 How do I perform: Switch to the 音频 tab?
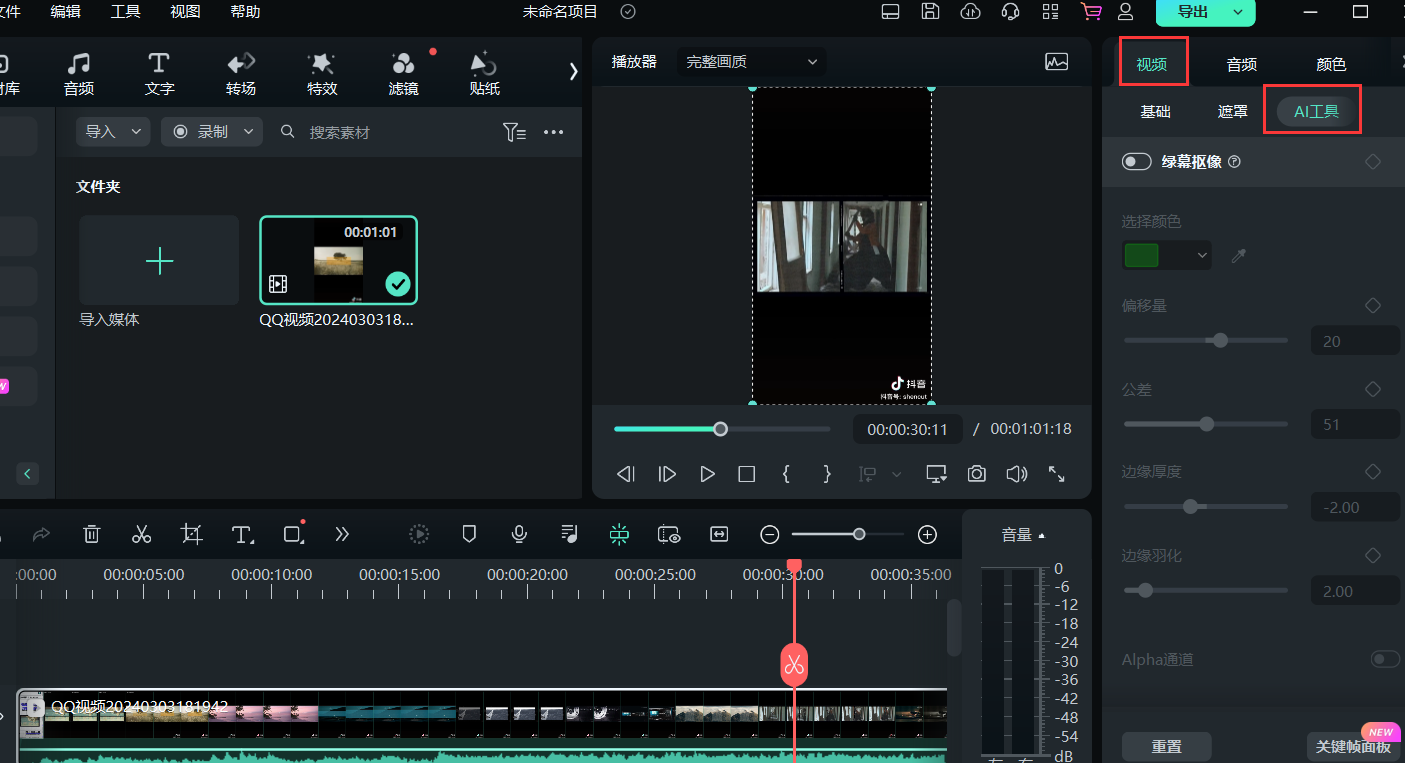coord(1241,64)
